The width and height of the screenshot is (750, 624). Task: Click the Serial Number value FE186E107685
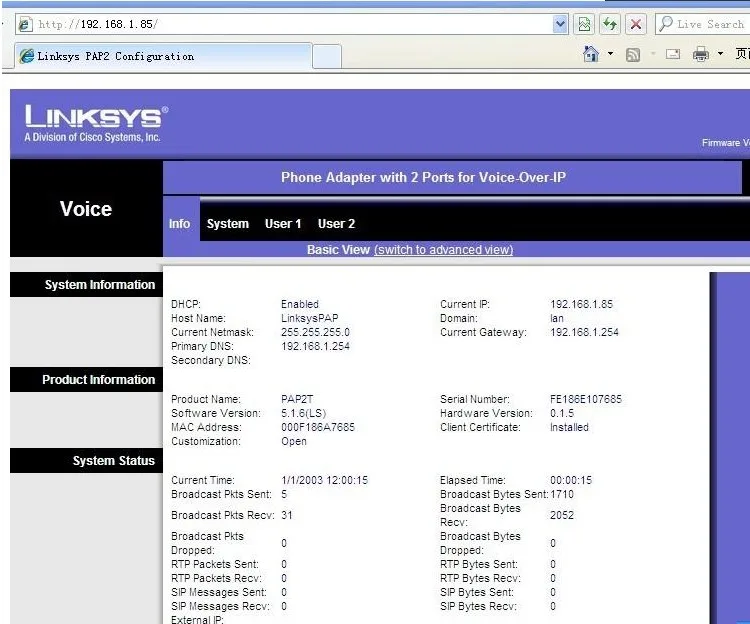click(x=586, y=399)
